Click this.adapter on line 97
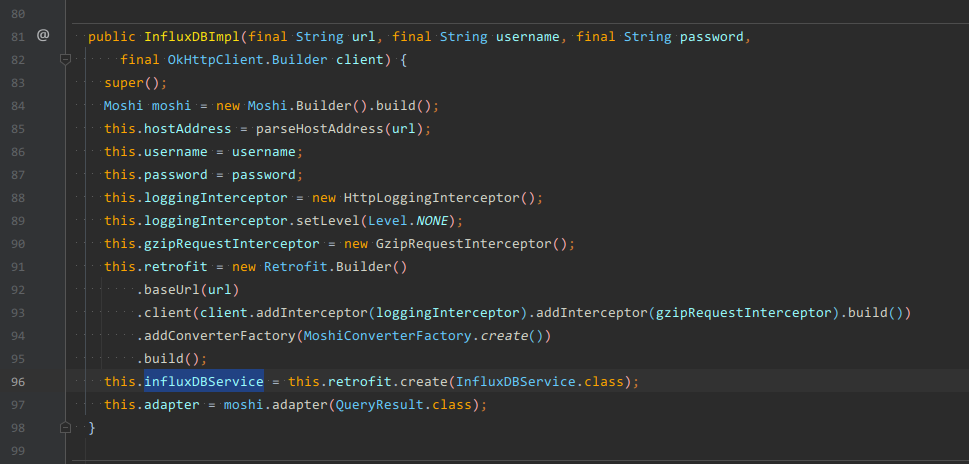969x464 pixels. click(151, 405)
